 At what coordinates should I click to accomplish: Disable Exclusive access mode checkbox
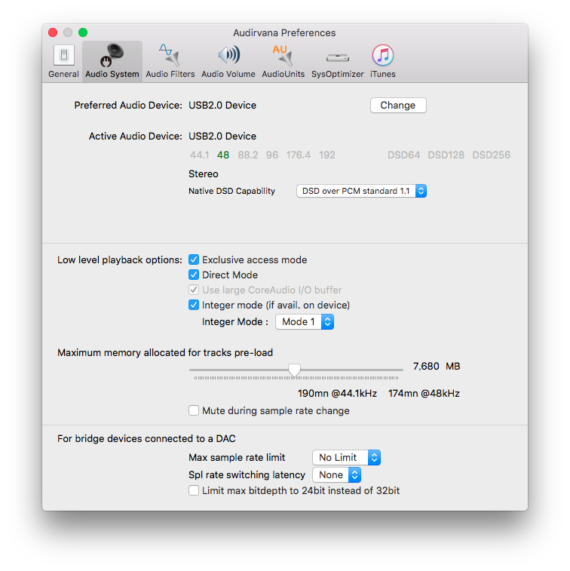pos(194,260)
